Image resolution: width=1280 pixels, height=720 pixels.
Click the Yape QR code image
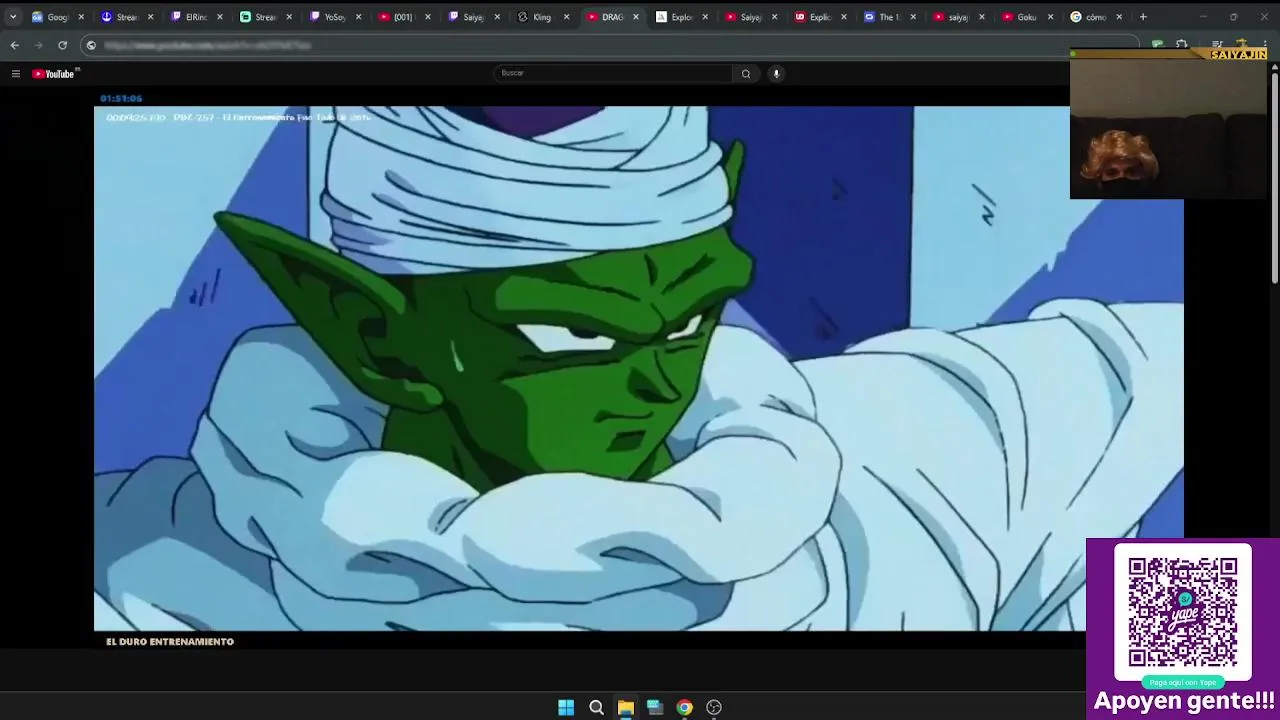[1183, 612]
